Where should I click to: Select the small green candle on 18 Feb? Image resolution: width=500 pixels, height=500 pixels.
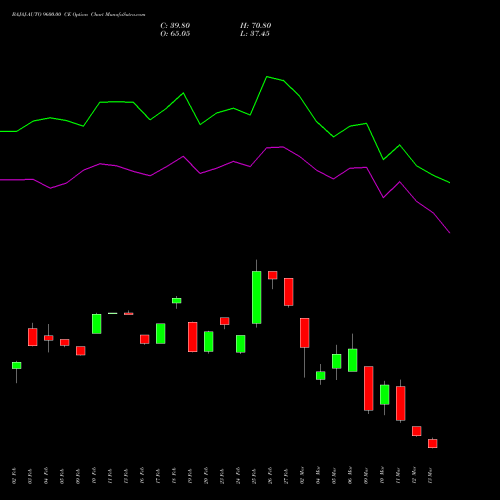[177, 301]
